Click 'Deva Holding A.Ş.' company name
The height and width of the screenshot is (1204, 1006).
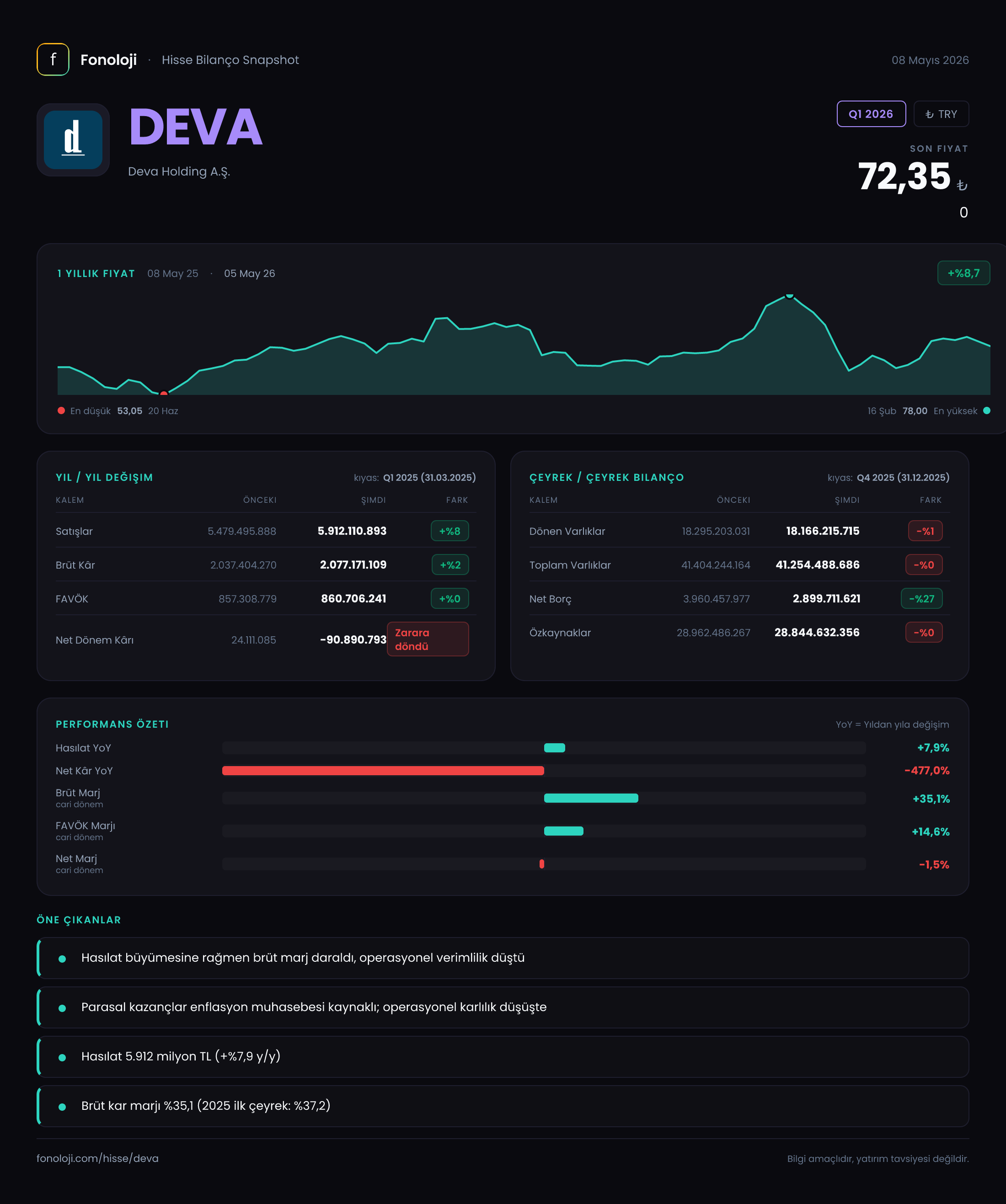(179, 171)
